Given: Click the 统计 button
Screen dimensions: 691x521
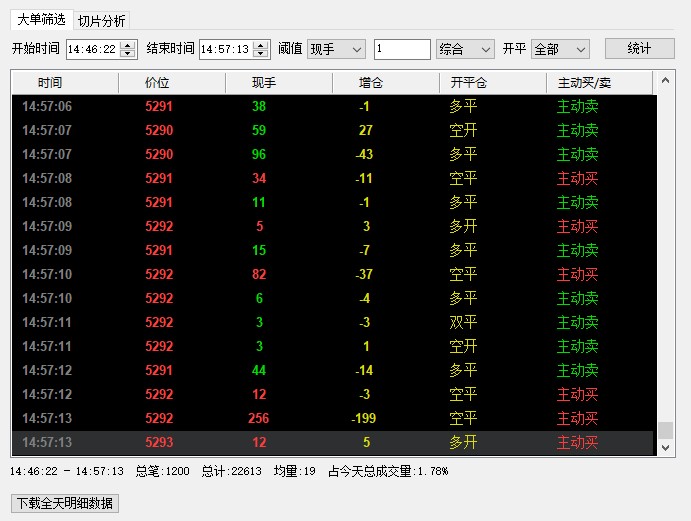Looking at the screenshot, I should [x=639, y=49].
